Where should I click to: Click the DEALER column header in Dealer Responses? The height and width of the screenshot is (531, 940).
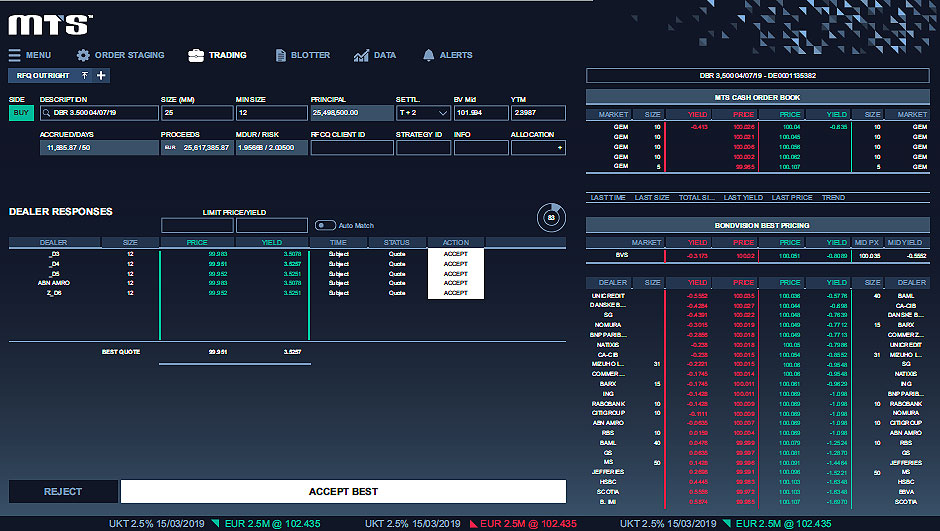pyautogui.click(x=53, y=243)
